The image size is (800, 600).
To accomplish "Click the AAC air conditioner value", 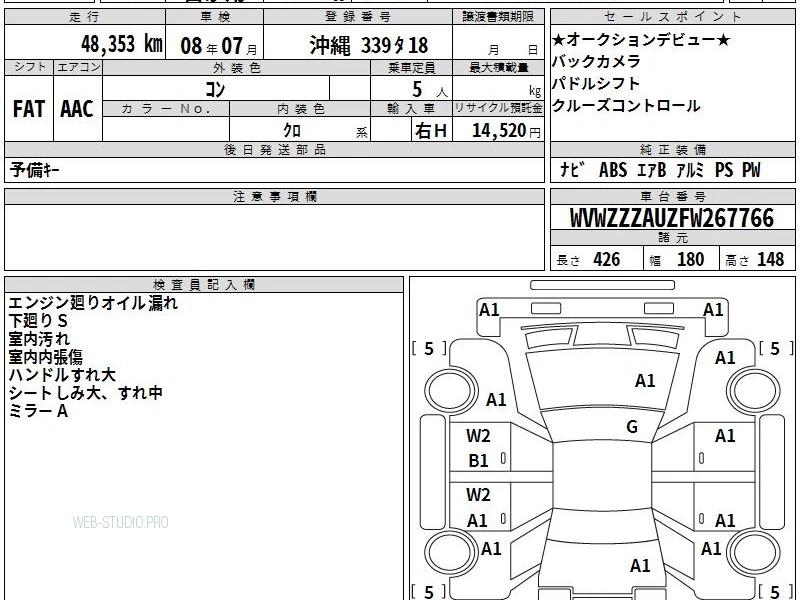I will 77,109.
